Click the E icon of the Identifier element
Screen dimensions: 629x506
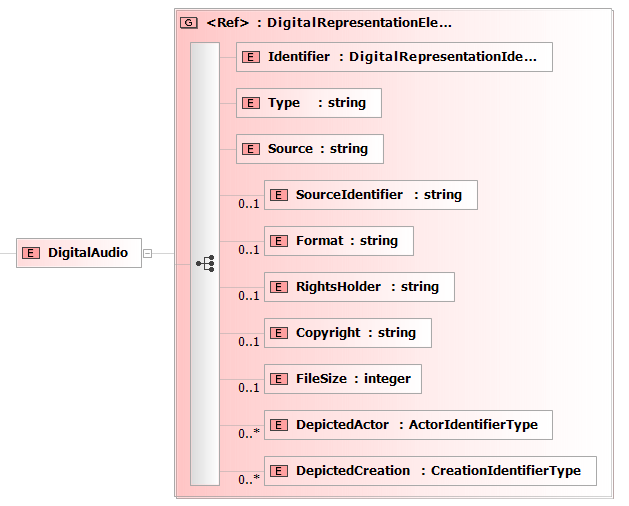click(x=251, y=57)
